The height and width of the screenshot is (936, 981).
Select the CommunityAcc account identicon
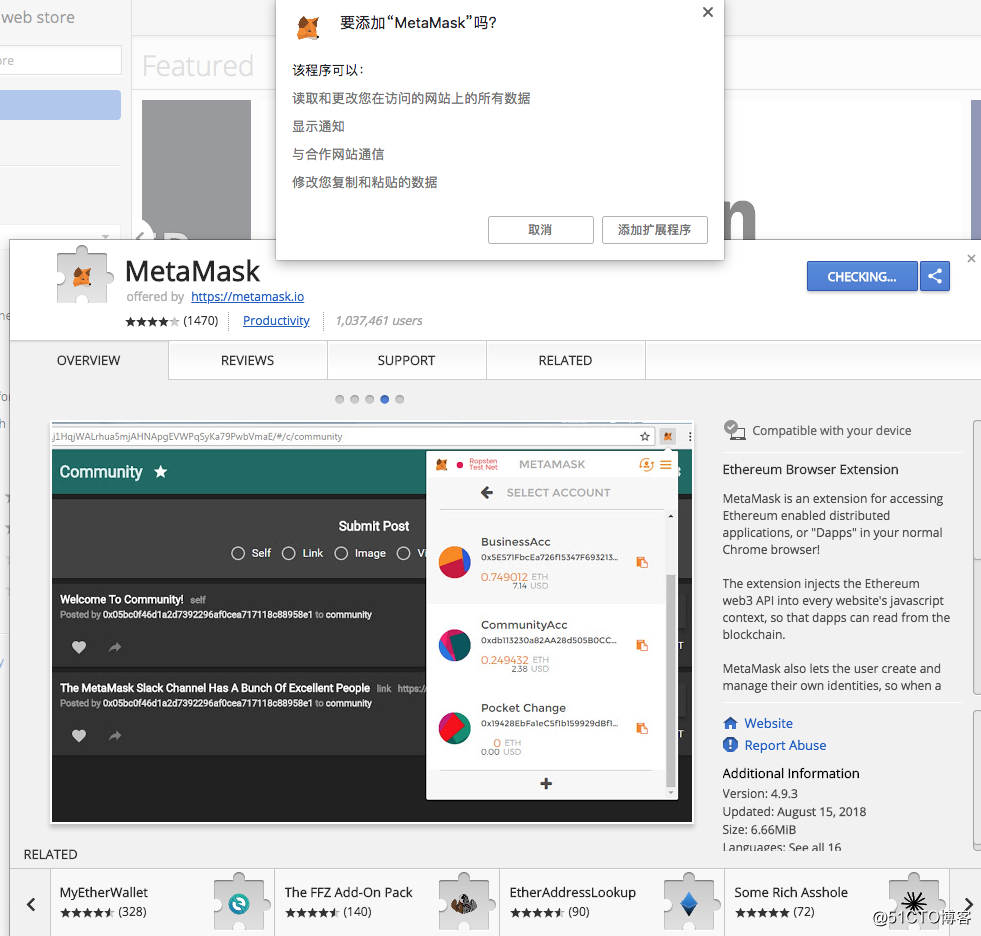tap(455, 645)
